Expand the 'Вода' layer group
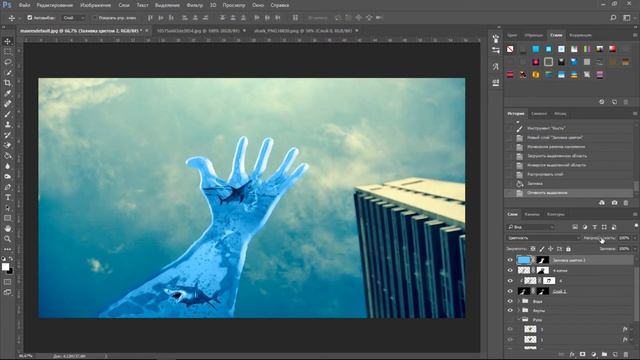640x360 pixels. (519, 301)
